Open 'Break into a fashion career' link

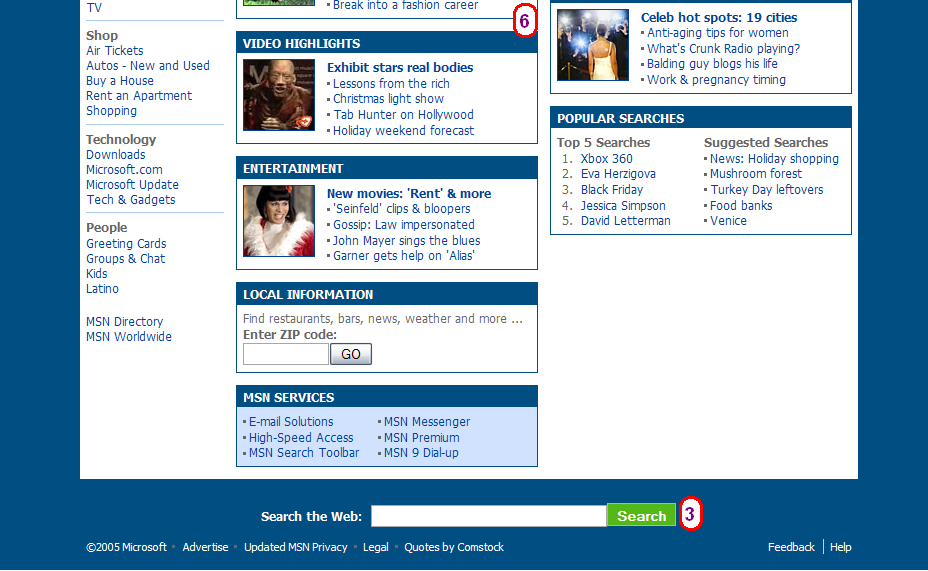point(405,5)
